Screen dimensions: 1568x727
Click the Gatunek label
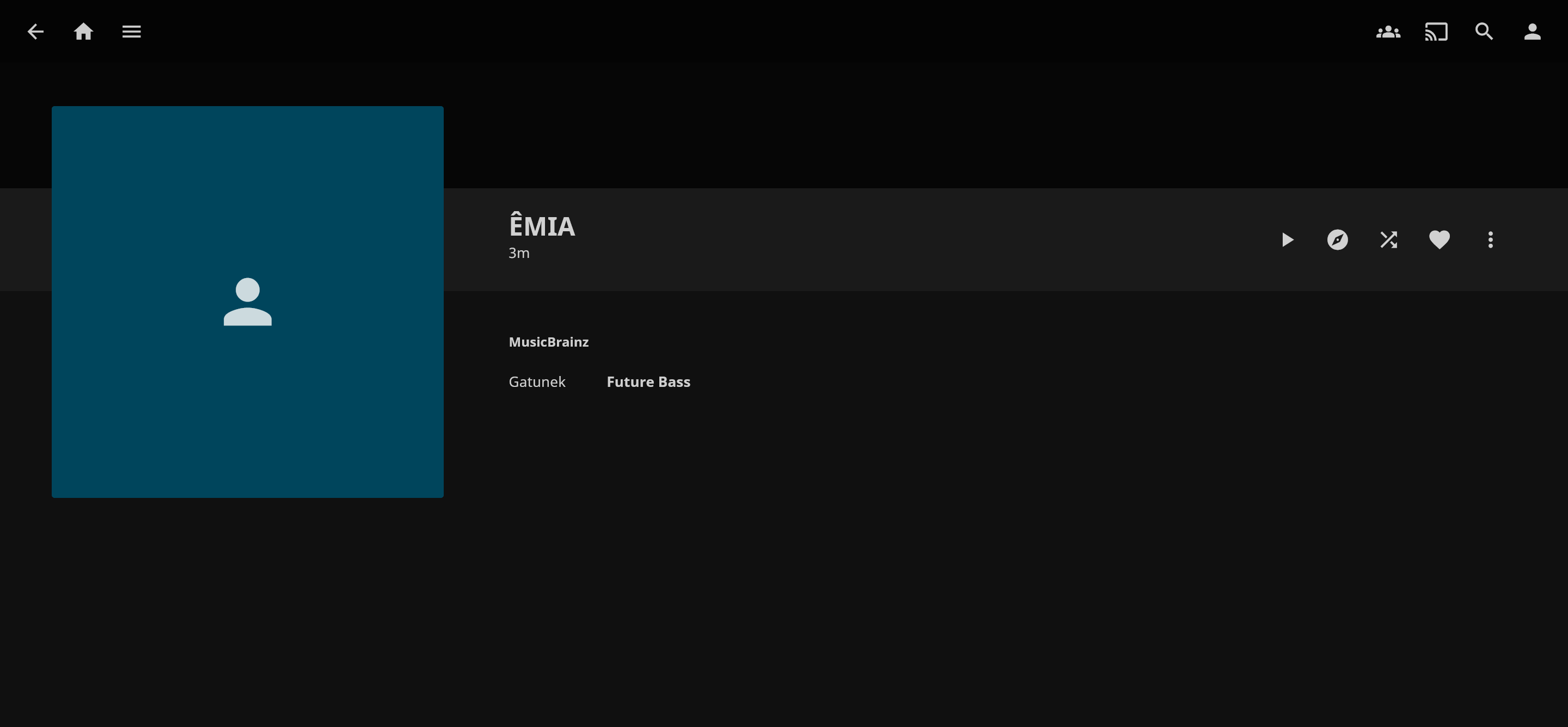tap(537, 382)
